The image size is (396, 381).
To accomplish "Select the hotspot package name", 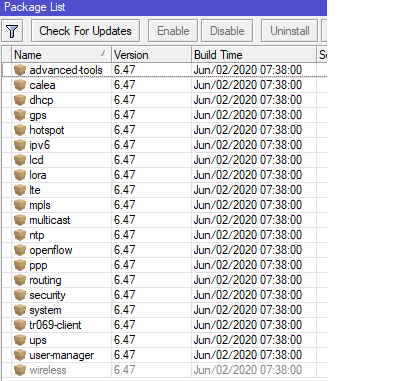I will click(47, 130).
